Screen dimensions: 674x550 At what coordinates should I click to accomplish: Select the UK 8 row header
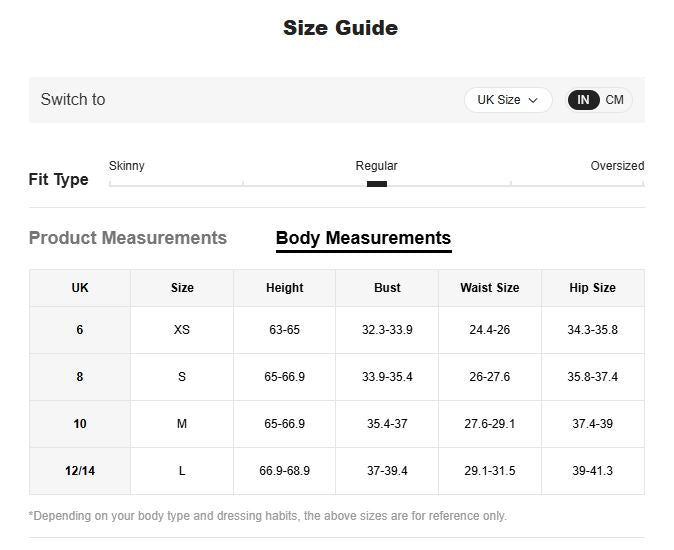coord(80,377)
